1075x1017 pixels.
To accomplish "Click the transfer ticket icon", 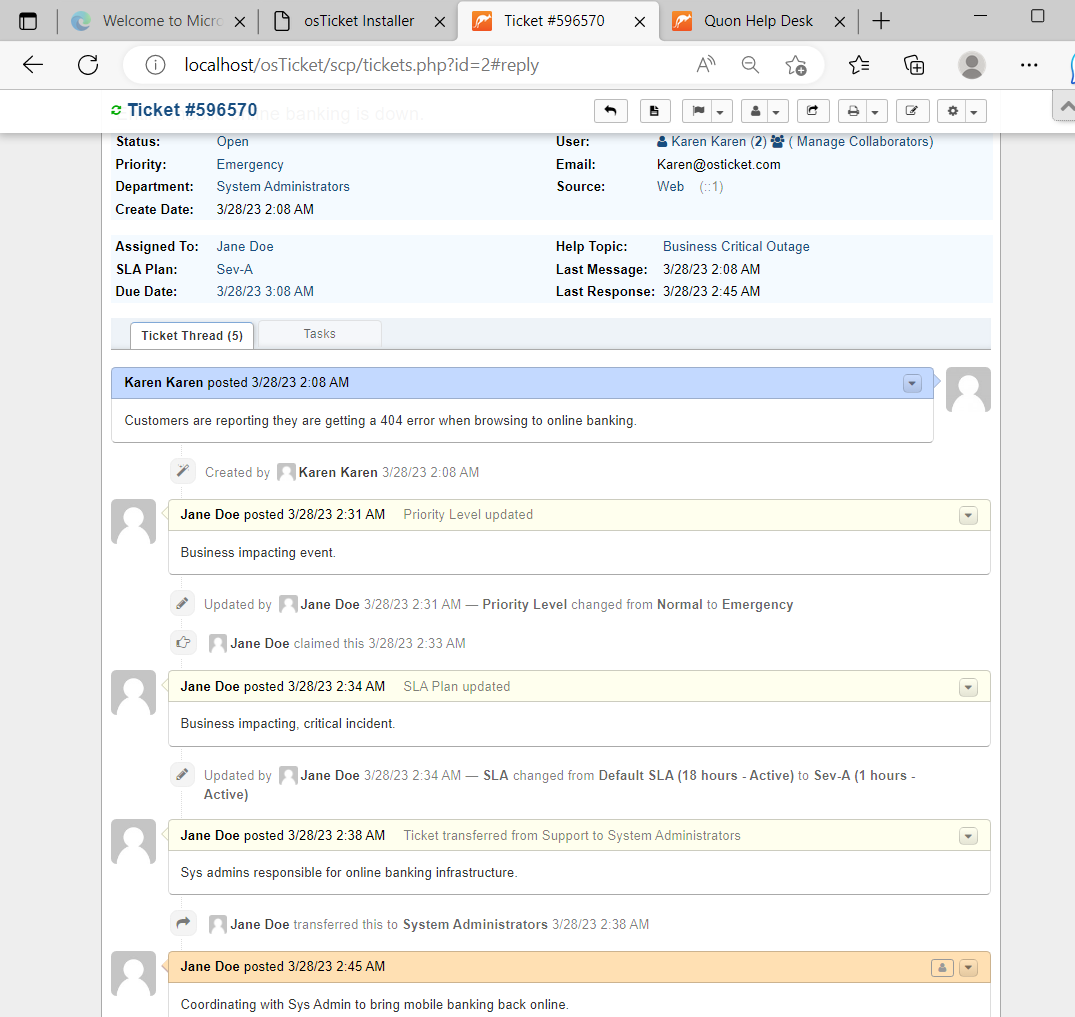I will click(813, 111).
